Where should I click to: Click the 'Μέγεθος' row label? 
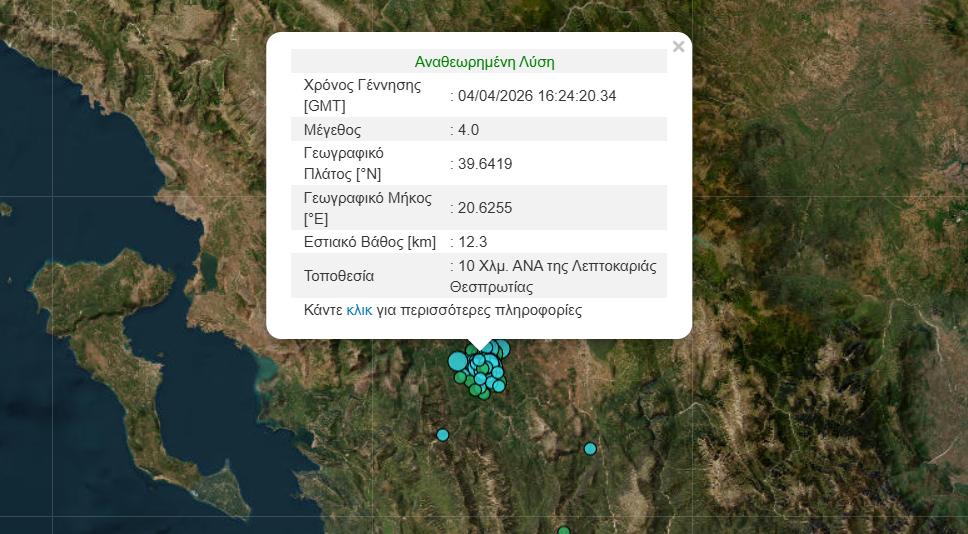tap(332, 129)
